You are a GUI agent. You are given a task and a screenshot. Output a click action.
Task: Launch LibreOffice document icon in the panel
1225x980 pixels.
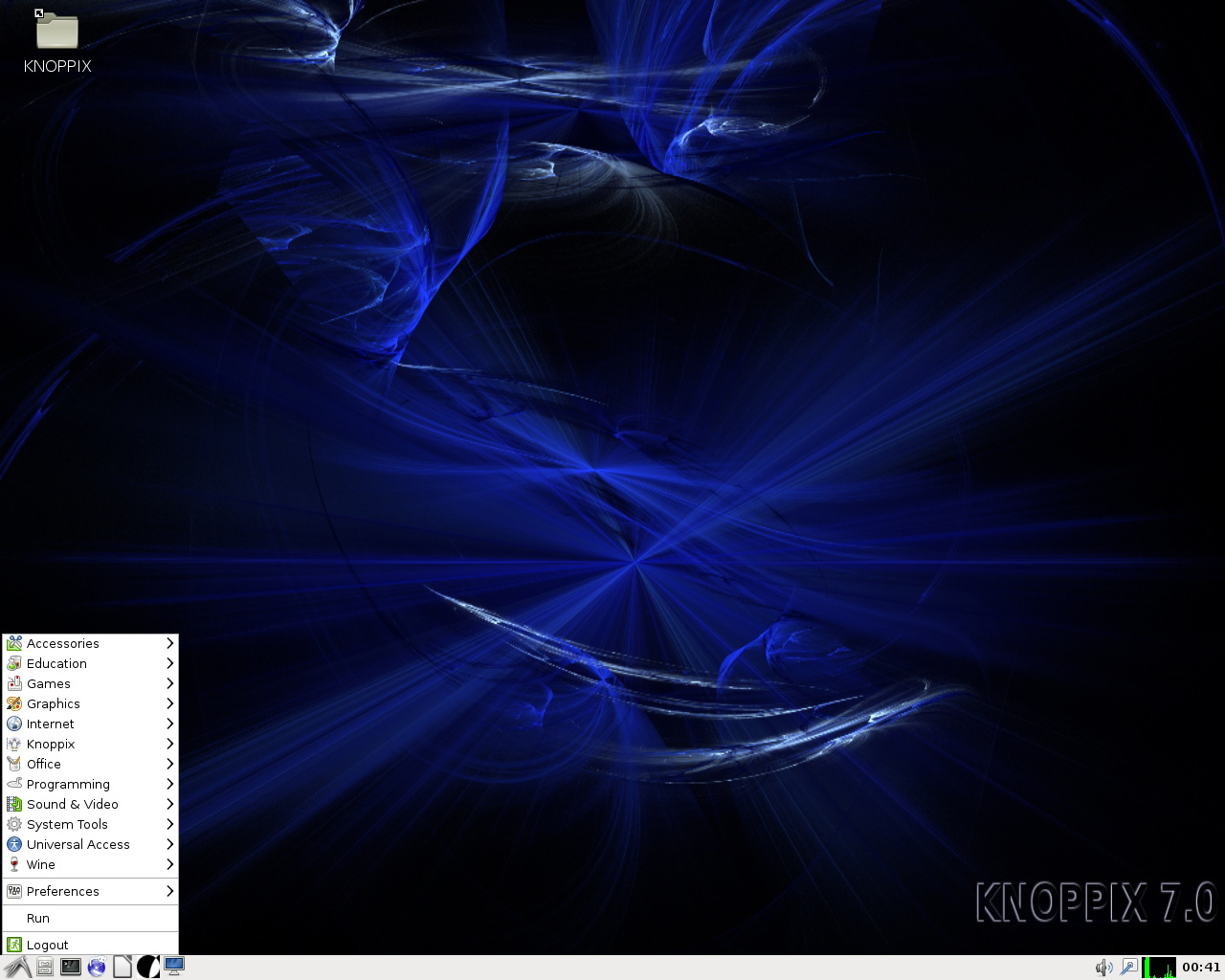tap(122, 968)
